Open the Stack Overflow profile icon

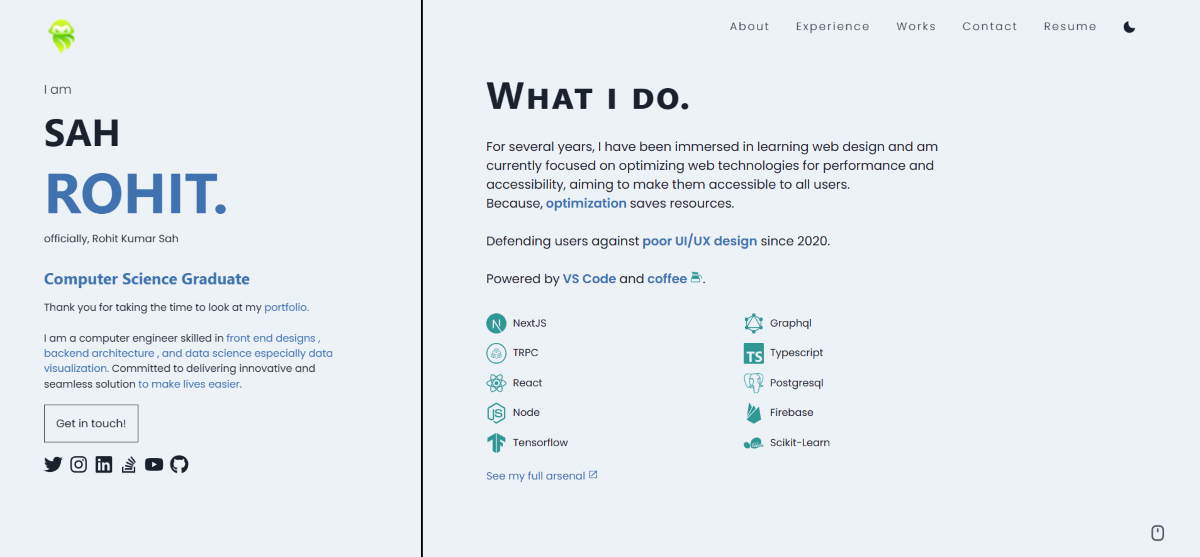(128, 464)
